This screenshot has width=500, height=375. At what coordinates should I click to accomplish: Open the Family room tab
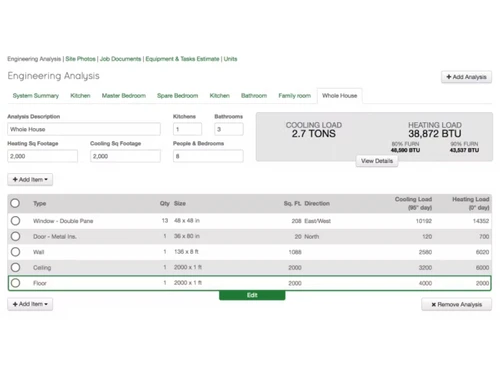295,96
